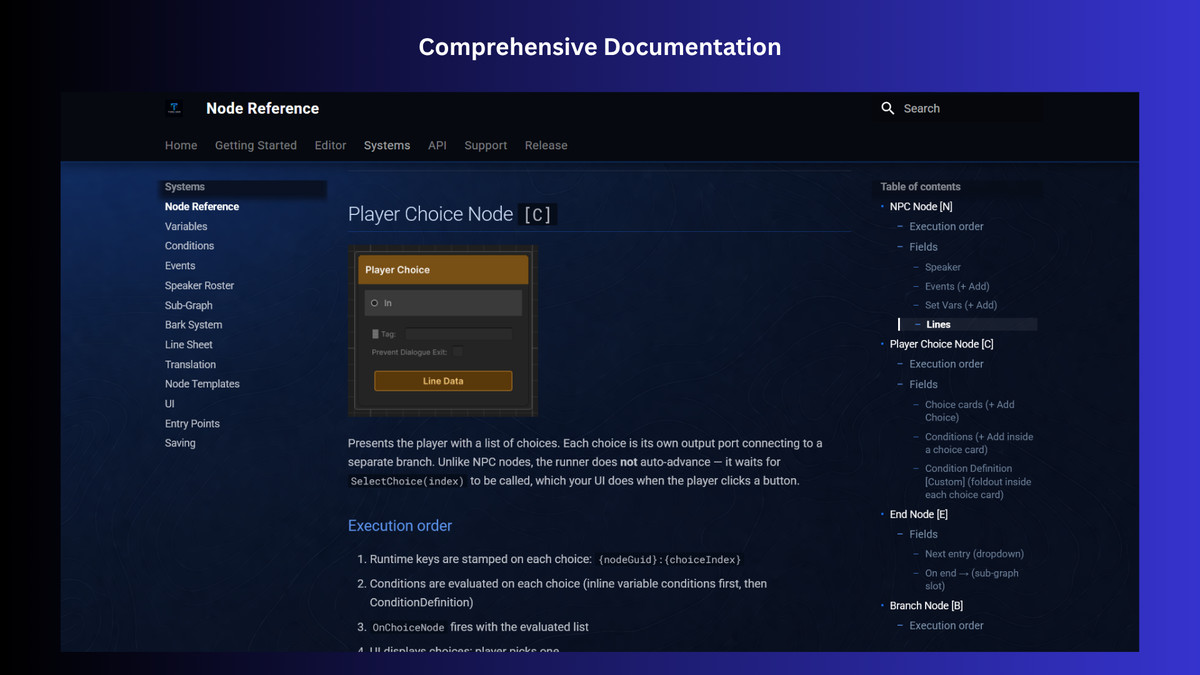Viewport: 1200px width, 675px height.
Task: Switch to the Editor nav tab
Action: click(x=330, y=145)
